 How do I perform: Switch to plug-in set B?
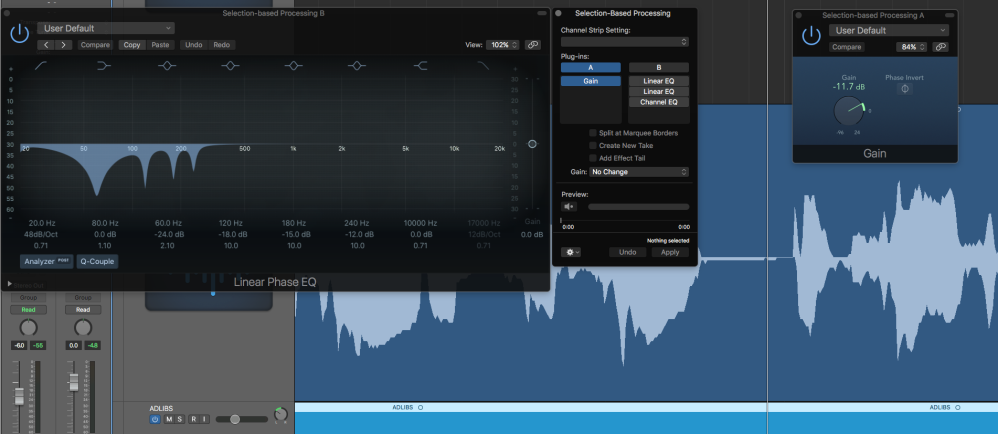[659, 67]
